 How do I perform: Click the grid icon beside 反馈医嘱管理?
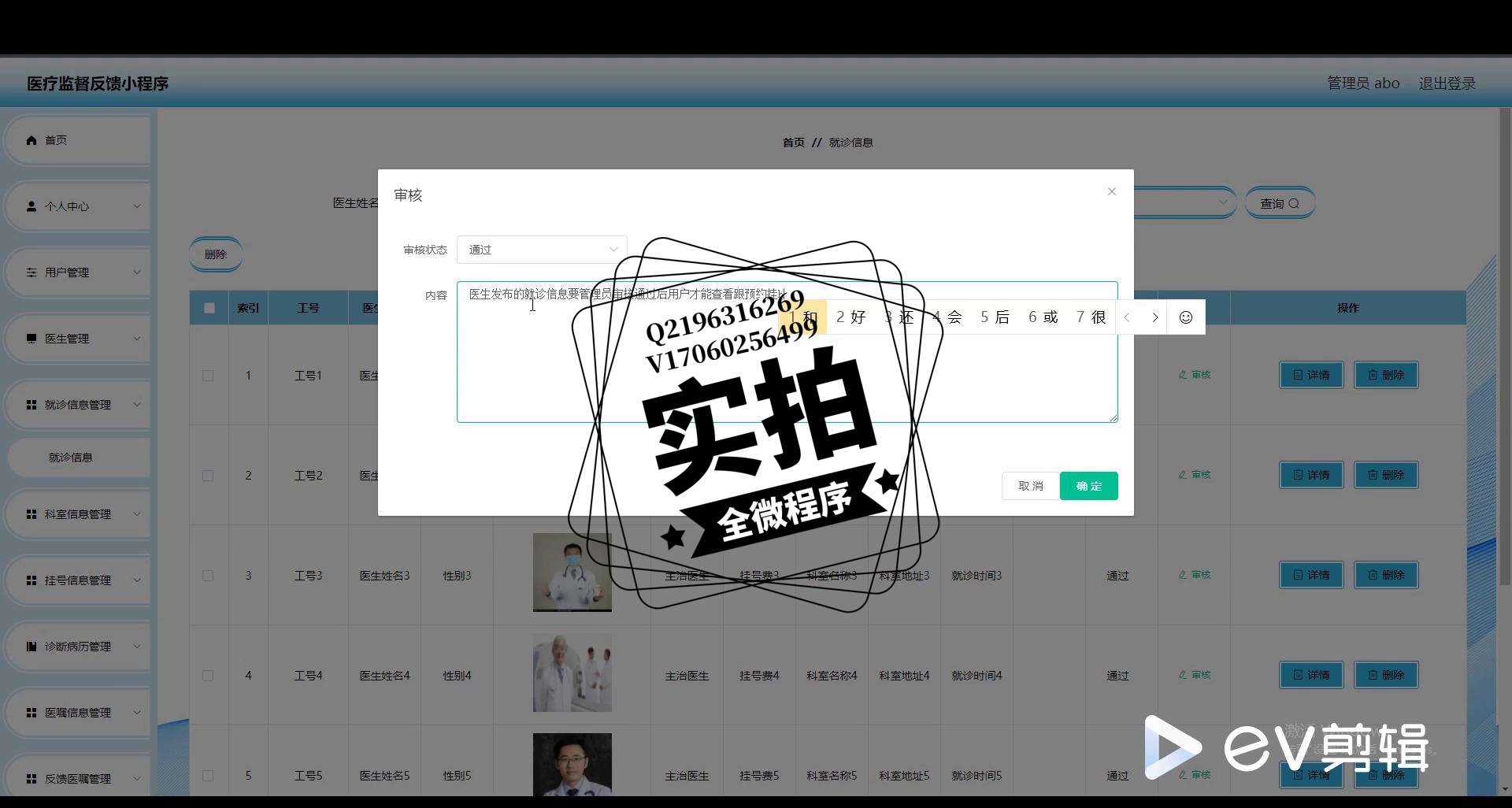(x=31, y=779)
